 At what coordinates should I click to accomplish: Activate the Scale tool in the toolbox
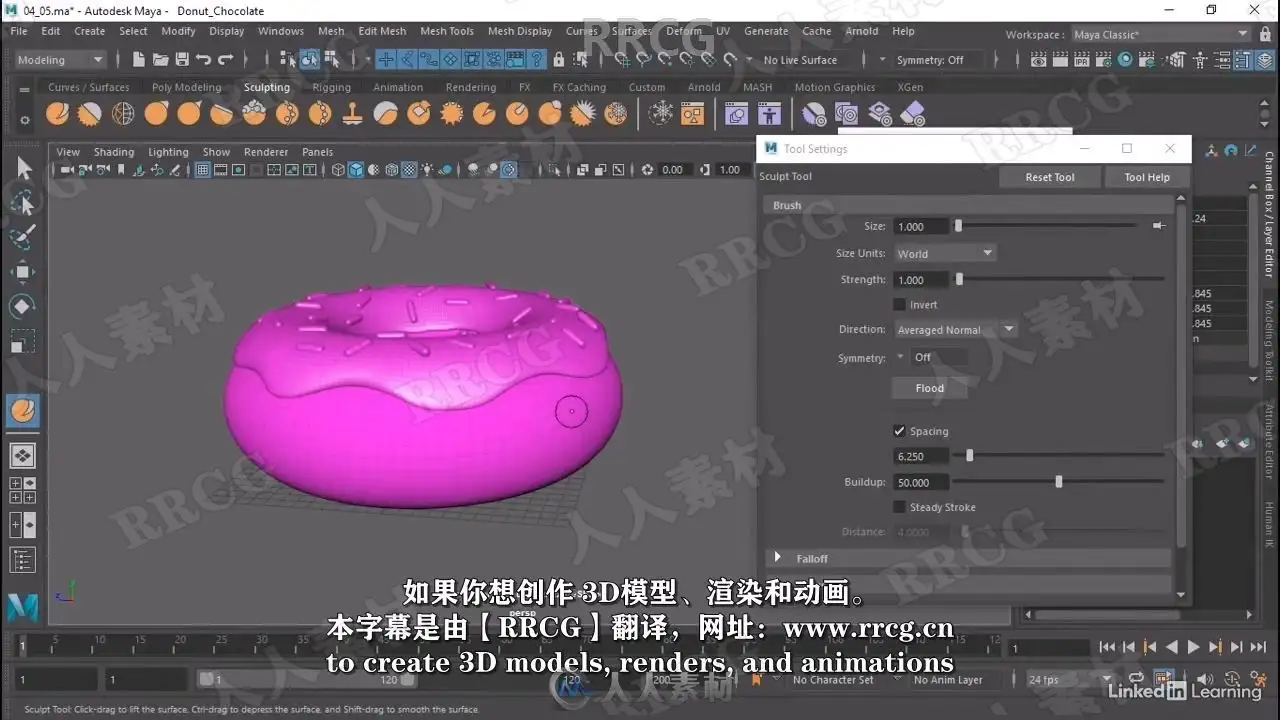[x=23, y=340]
